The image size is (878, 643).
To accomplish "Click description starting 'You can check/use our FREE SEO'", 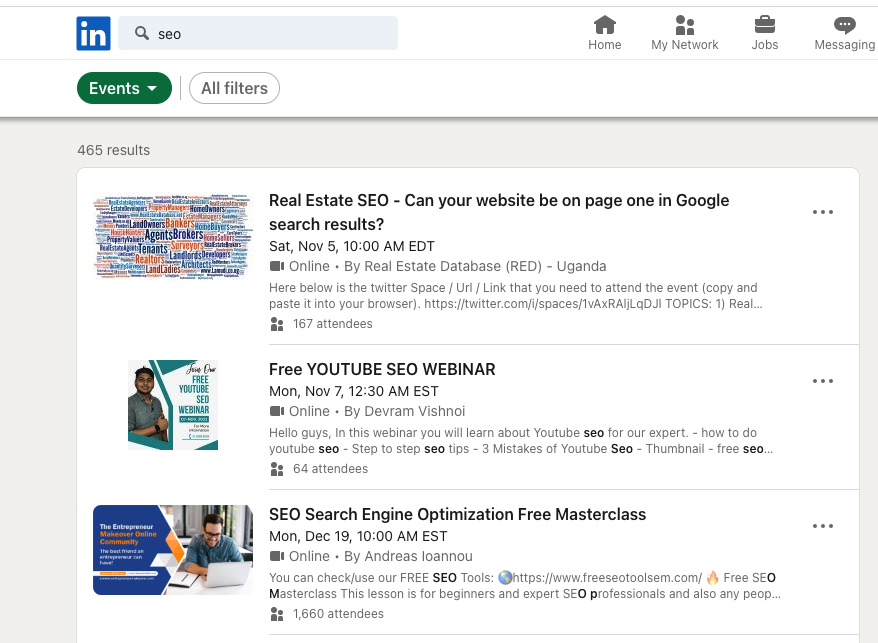I will [x=525, y=586].
